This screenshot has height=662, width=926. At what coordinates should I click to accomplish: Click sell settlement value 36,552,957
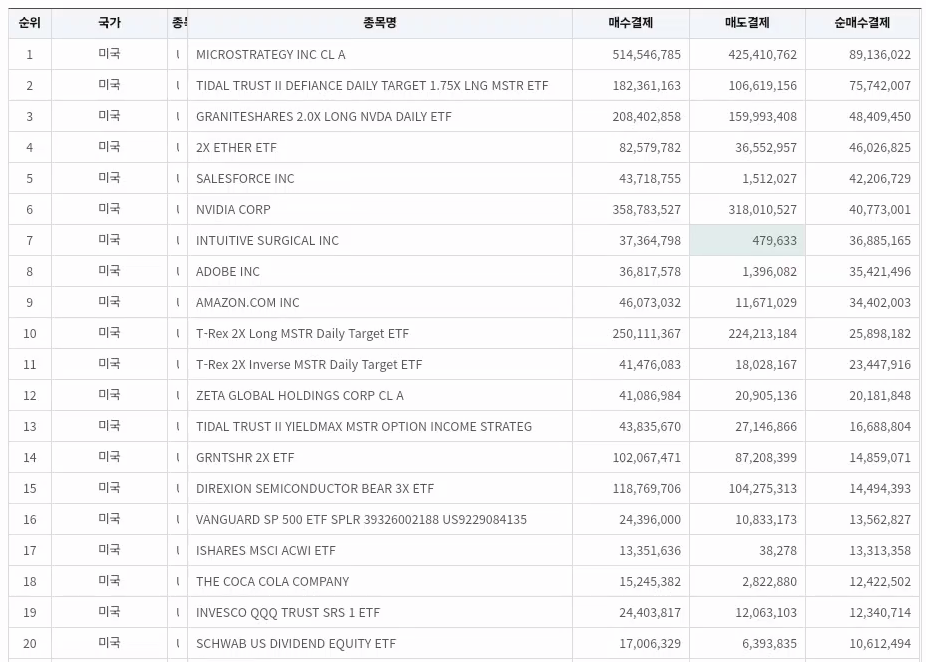766,148
